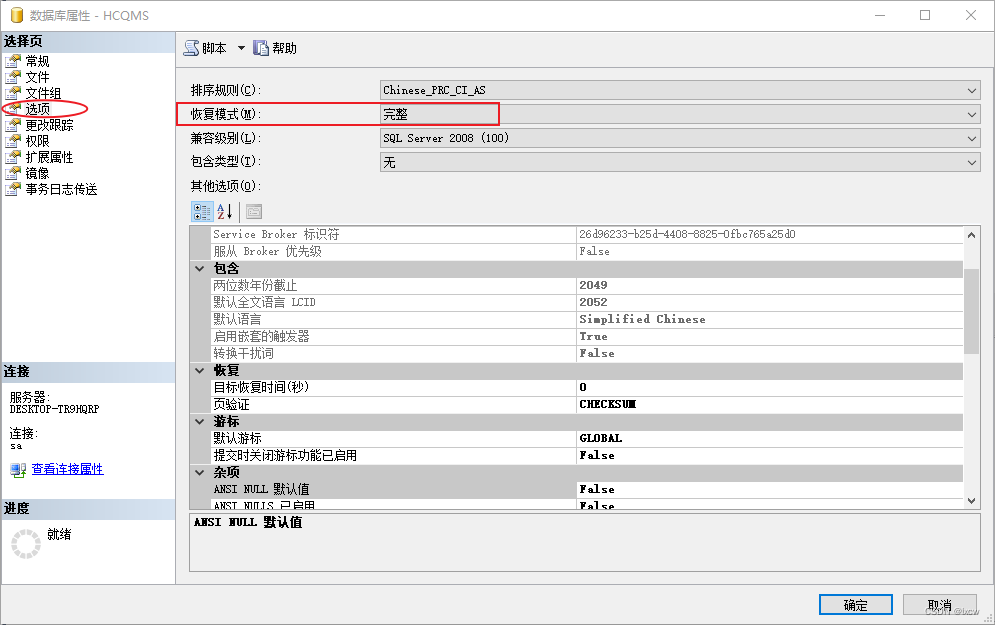The height and width of the screenshot is (625, 995).
Task: Click the GLOBAL value for 默认游标
Action: [600, 438]
